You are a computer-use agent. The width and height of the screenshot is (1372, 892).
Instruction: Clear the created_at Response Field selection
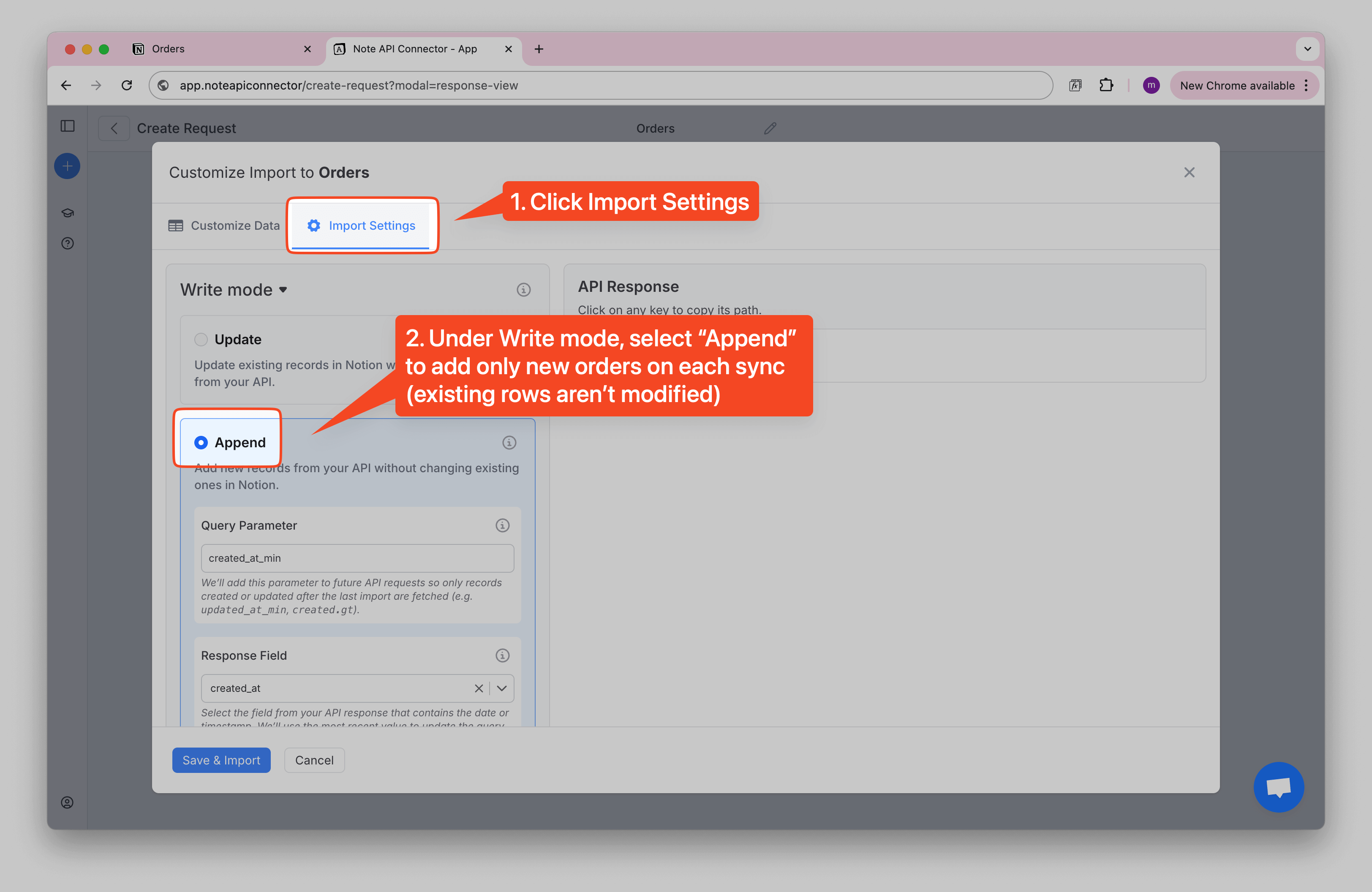[479, 688]
